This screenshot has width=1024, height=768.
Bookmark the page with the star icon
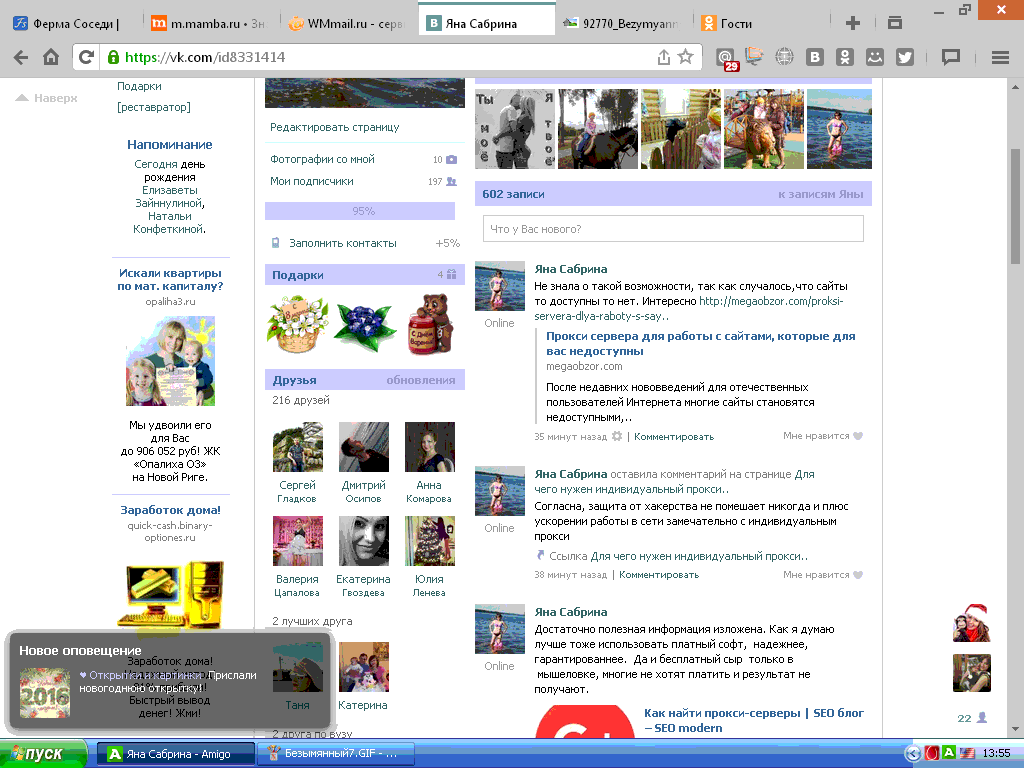tap(685, 57)
